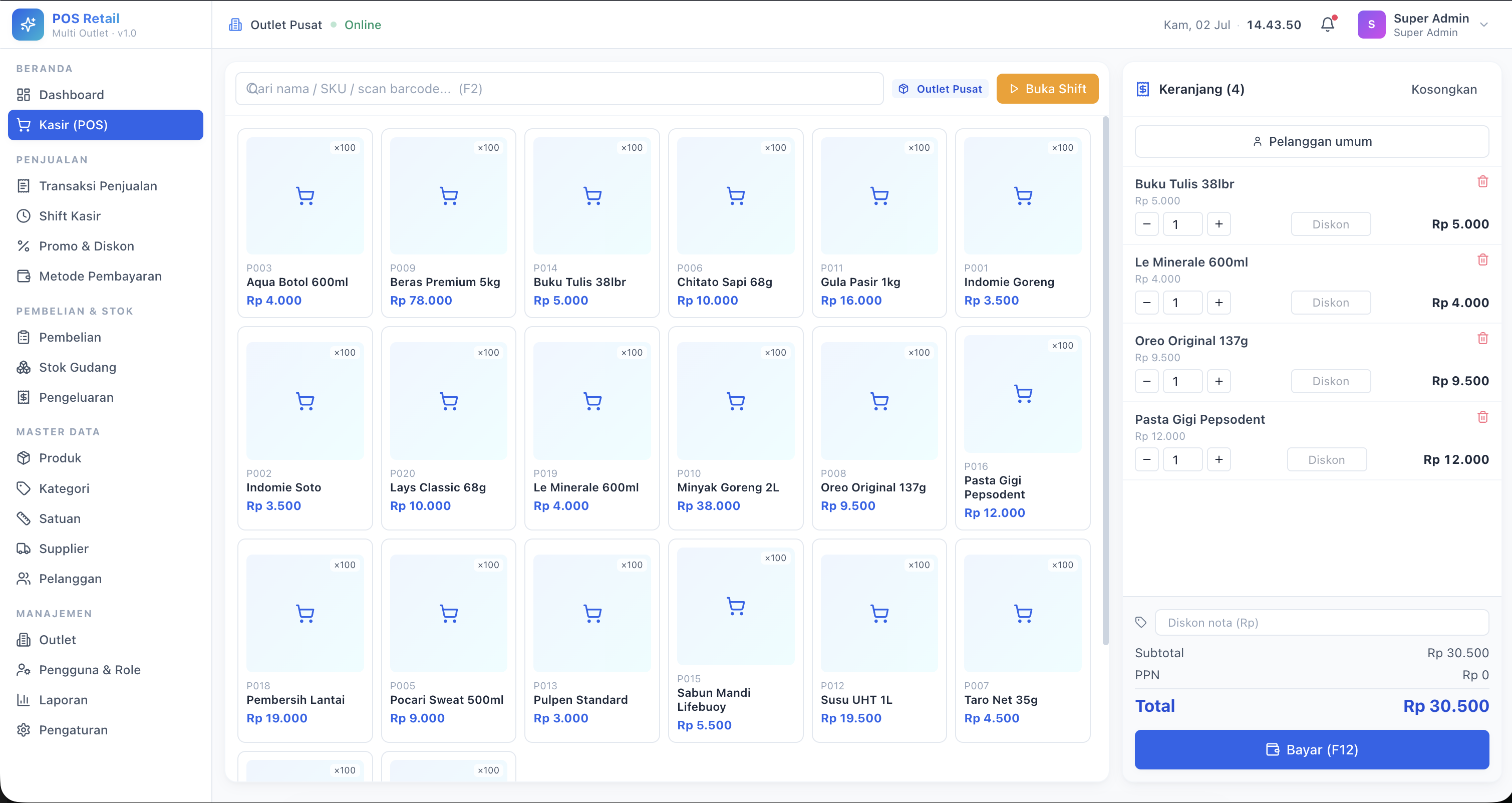Go to Kategori page

(x=106, y=488)
